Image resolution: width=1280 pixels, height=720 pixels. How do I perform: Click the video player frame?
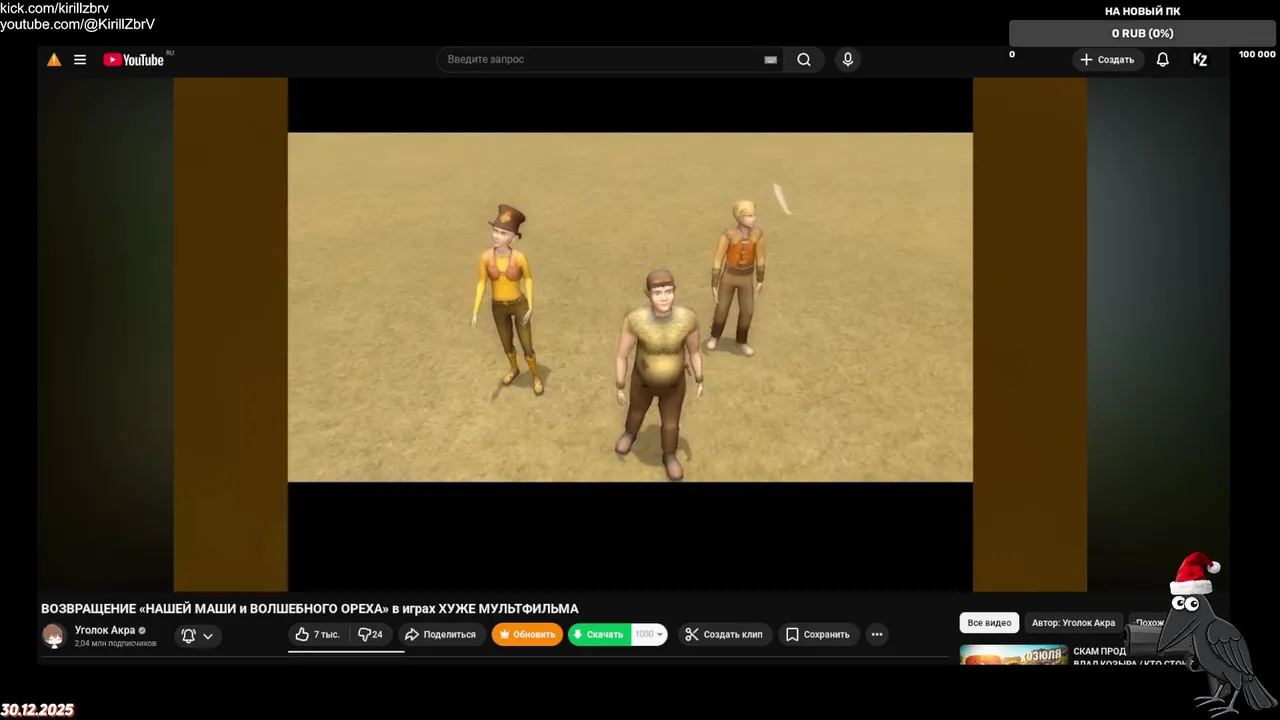click(630, 335)
